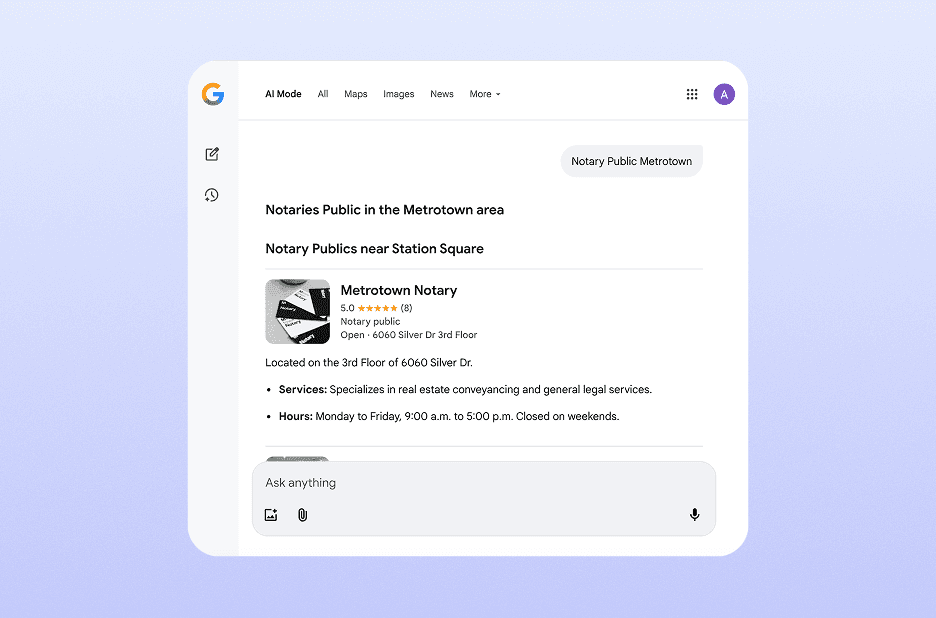
Task: Open the Maps tab
Action: click(356, 94)
